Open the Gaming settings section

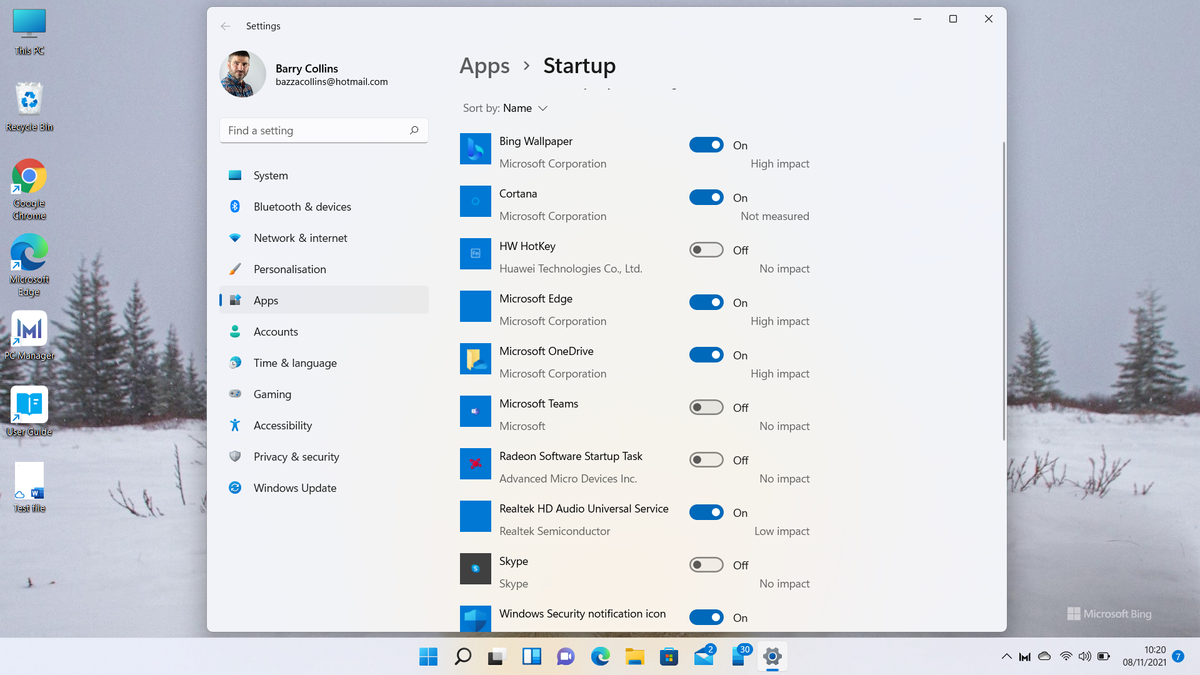pos(270,394)
